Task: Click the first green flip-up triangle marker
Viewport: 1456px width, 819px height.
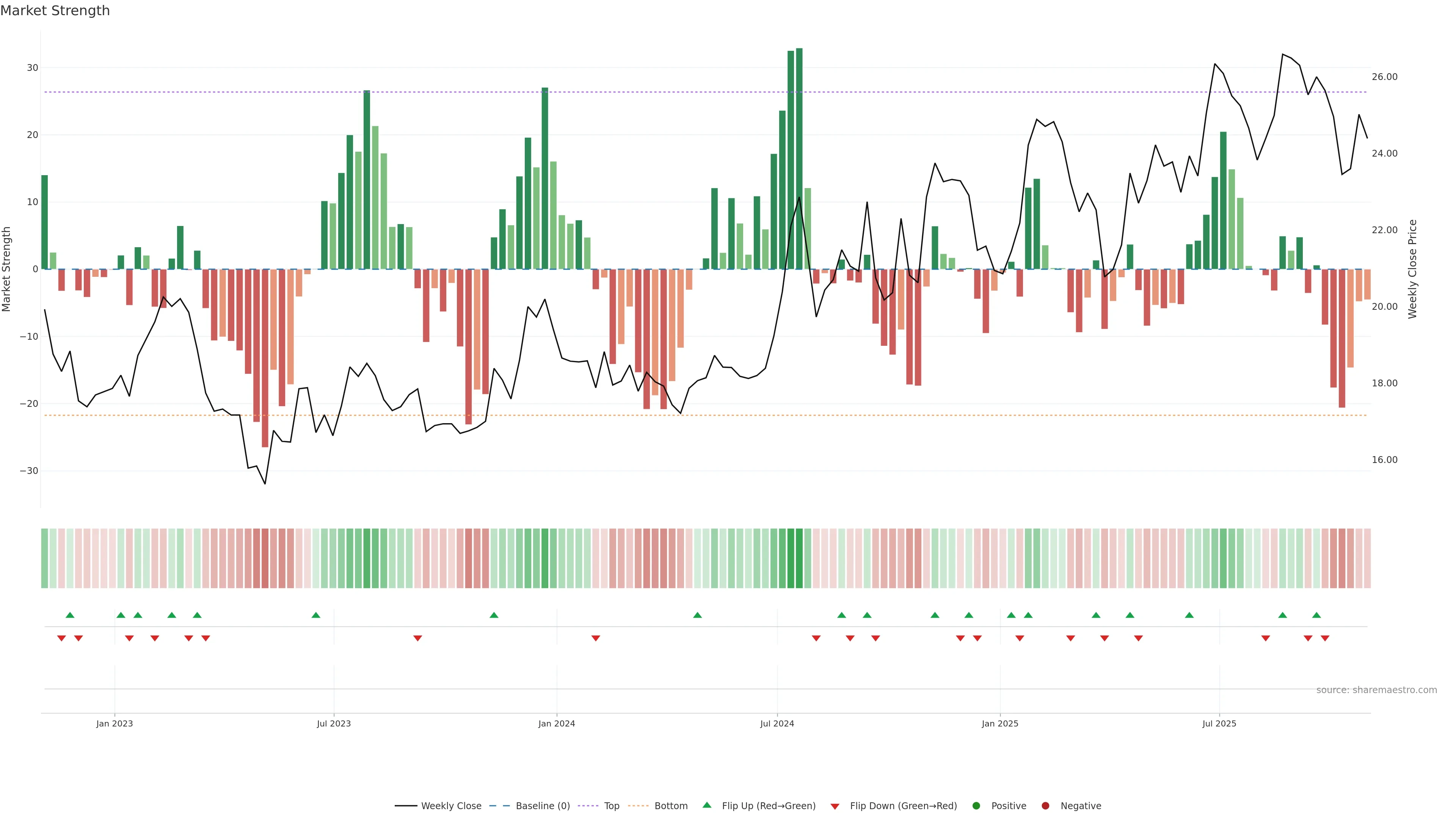Action: point(70,615)
